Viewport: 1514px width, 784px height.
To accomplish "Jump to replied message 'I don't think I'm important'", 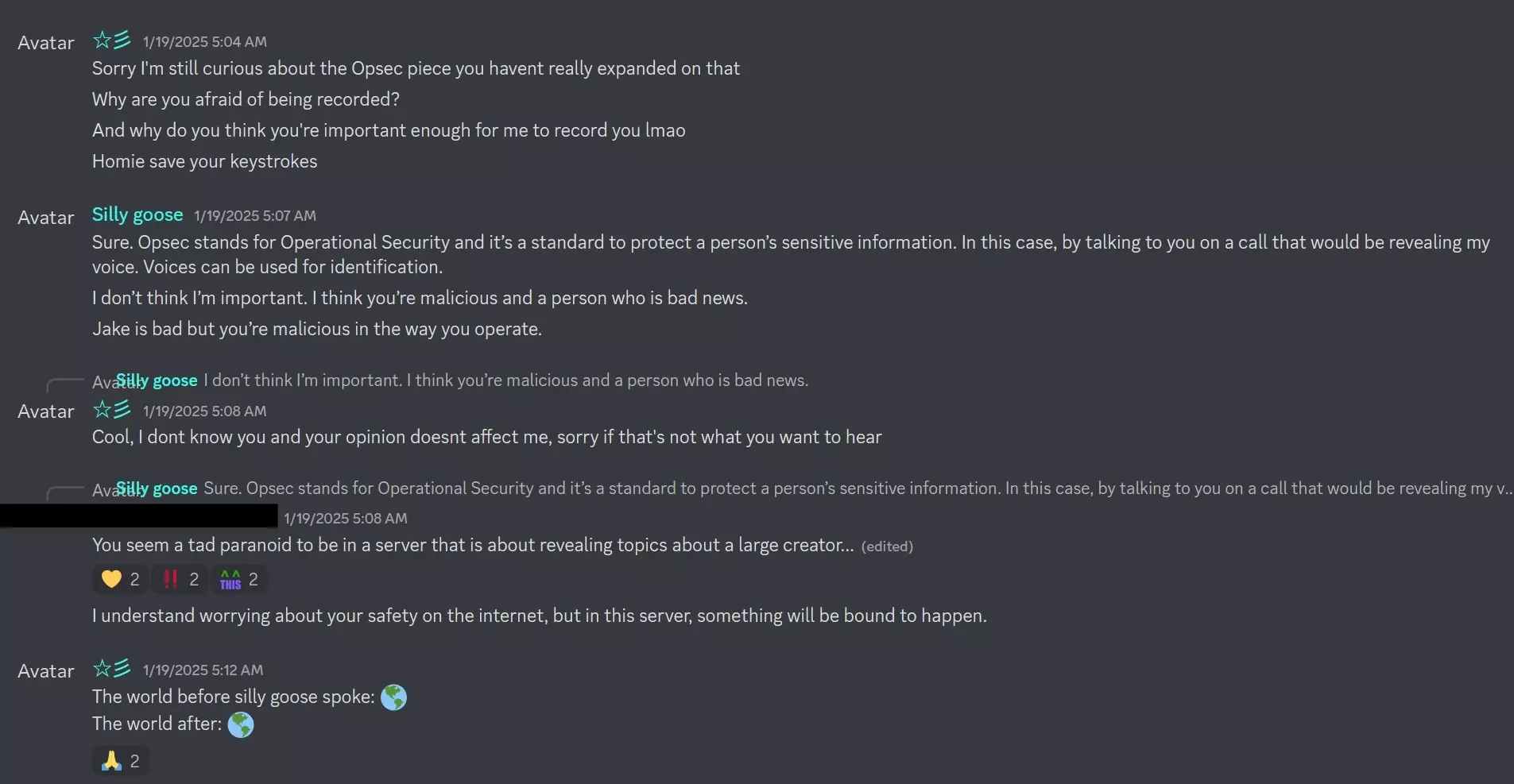I will coord(505,380).
